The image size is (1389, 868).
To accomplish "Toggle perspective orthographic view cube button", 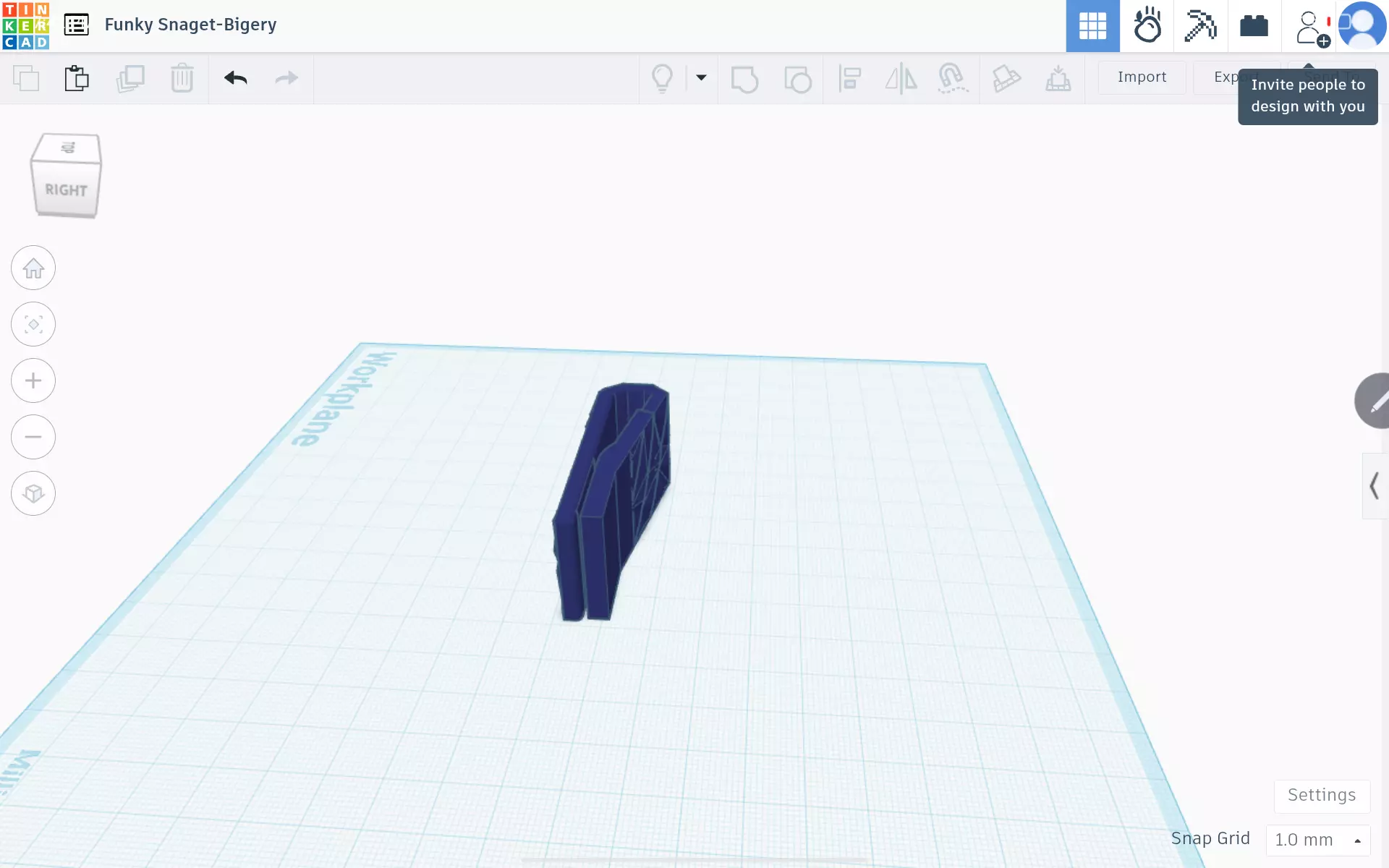I will coord(33,493).
